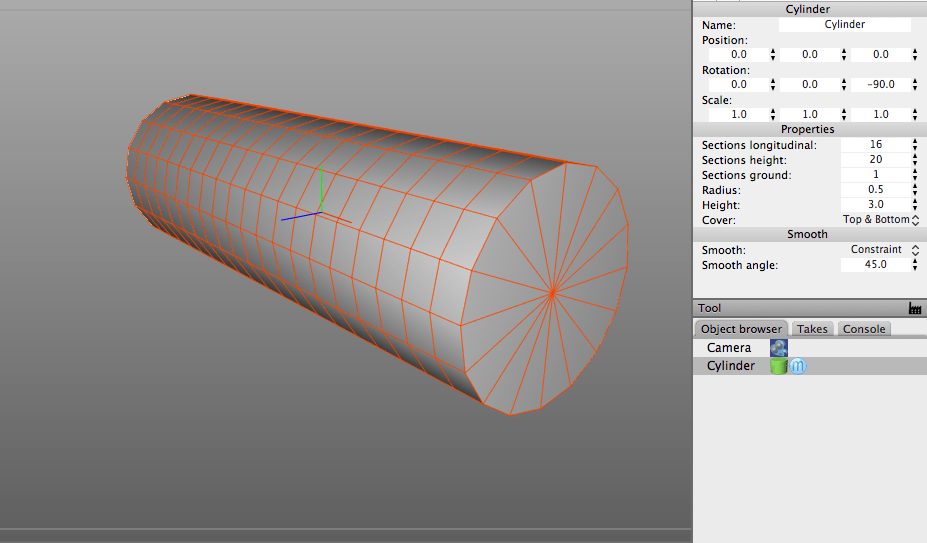Screen dimensions: 927x543
Task: Click the factory icon in Tool header
Action: click(x=914, y=309)
